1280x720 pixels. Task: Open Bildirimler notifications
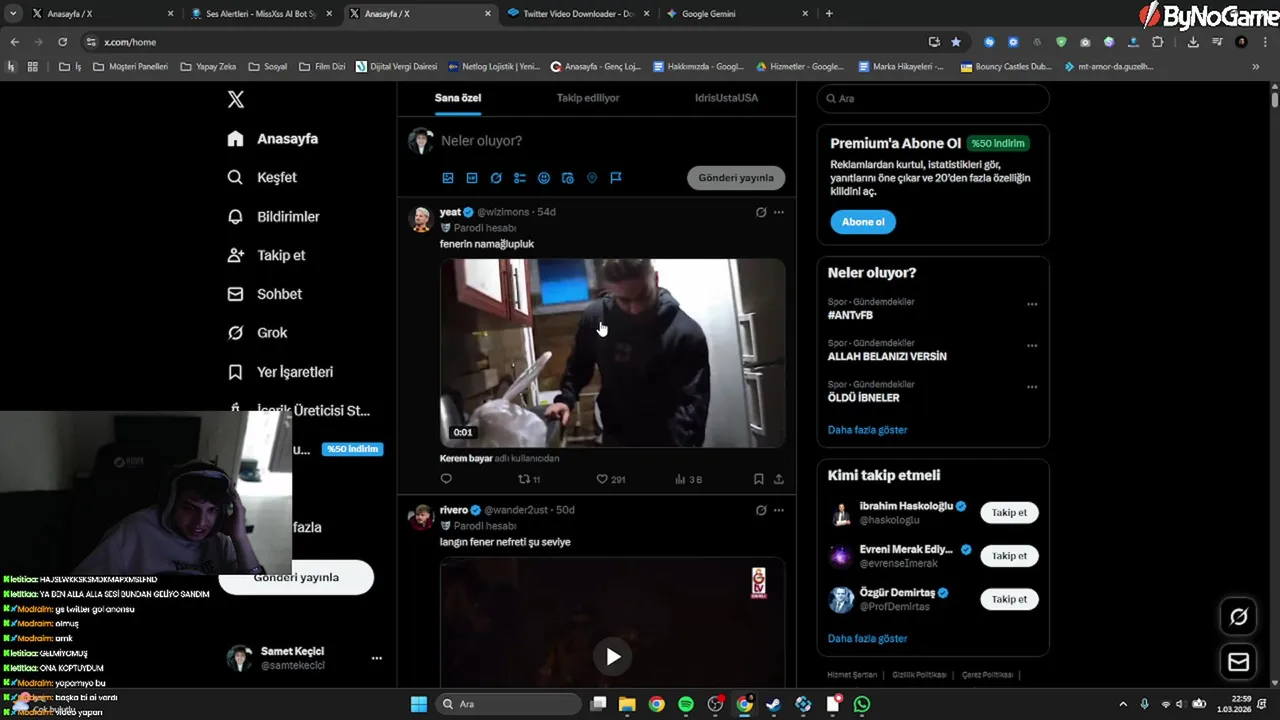coord(273,216)
